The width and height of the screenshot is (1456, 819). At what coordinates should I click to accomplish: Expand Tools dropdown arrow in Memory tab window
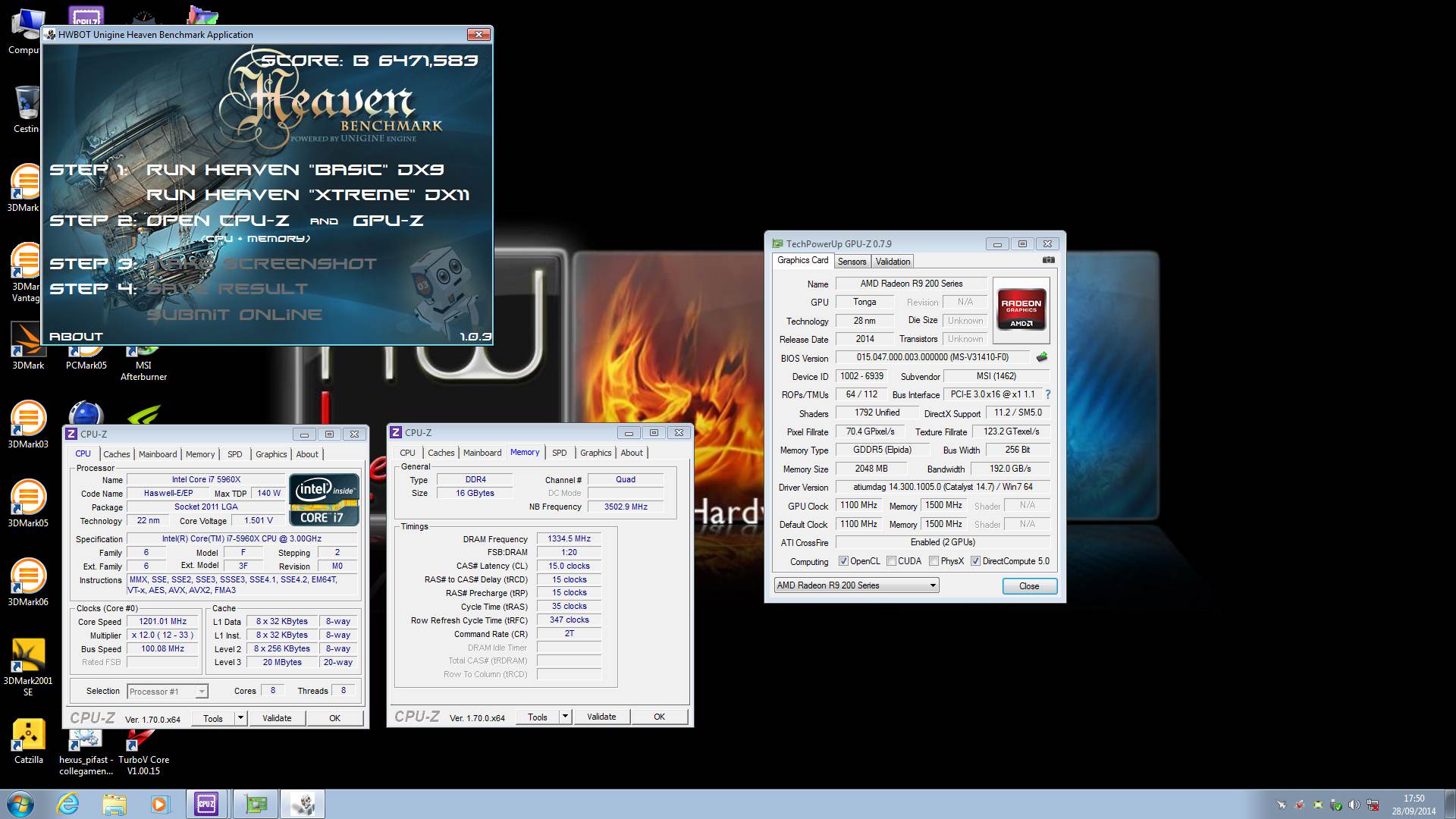point(565,717)
